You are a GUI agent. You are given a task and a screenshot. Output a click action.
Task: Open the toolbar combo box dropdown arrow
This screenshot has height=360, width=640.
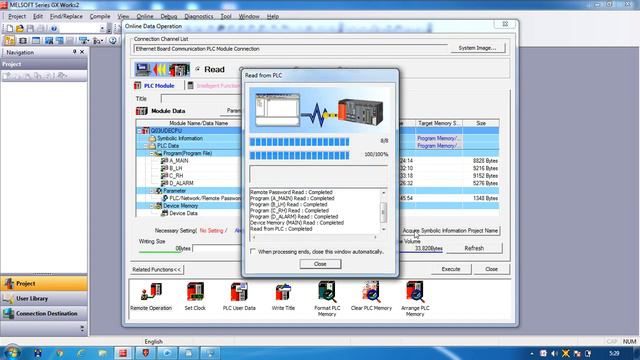click(102, 29)
